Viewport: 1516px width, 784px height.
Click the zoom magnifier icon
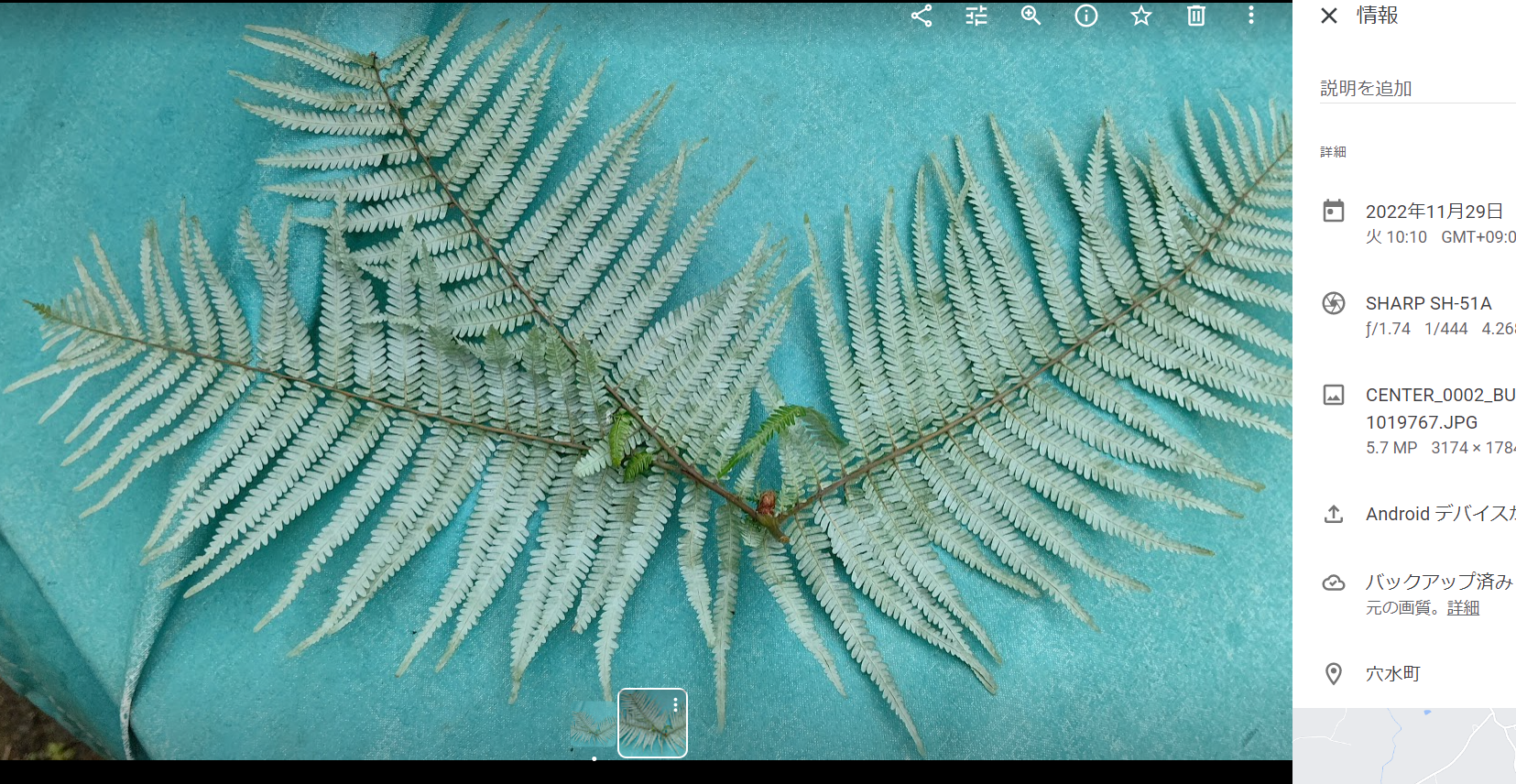[1031, 16]
